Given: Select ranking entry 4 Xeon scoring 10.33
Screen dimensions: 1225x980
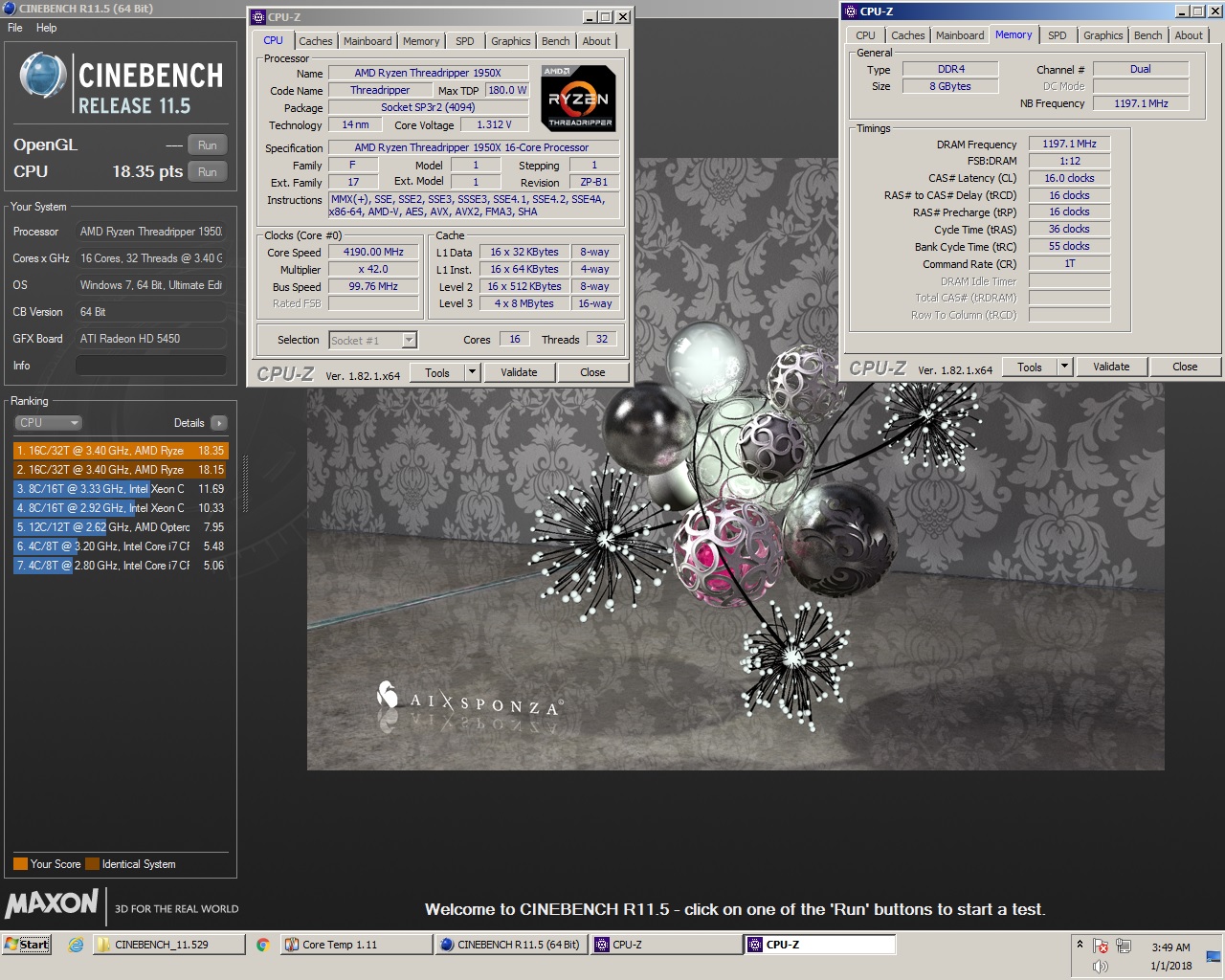Looking at the screenshot, I should (x=121, y=508).
